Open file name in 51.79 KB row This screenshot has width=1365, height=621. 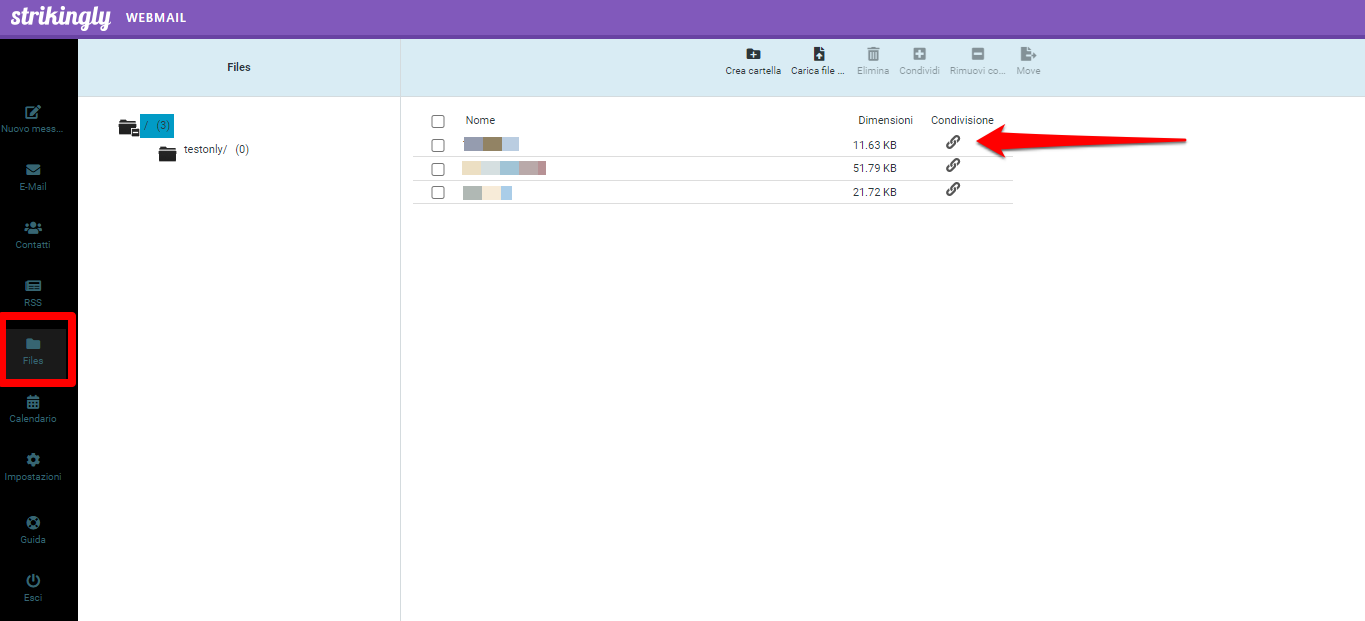point(504,168)
